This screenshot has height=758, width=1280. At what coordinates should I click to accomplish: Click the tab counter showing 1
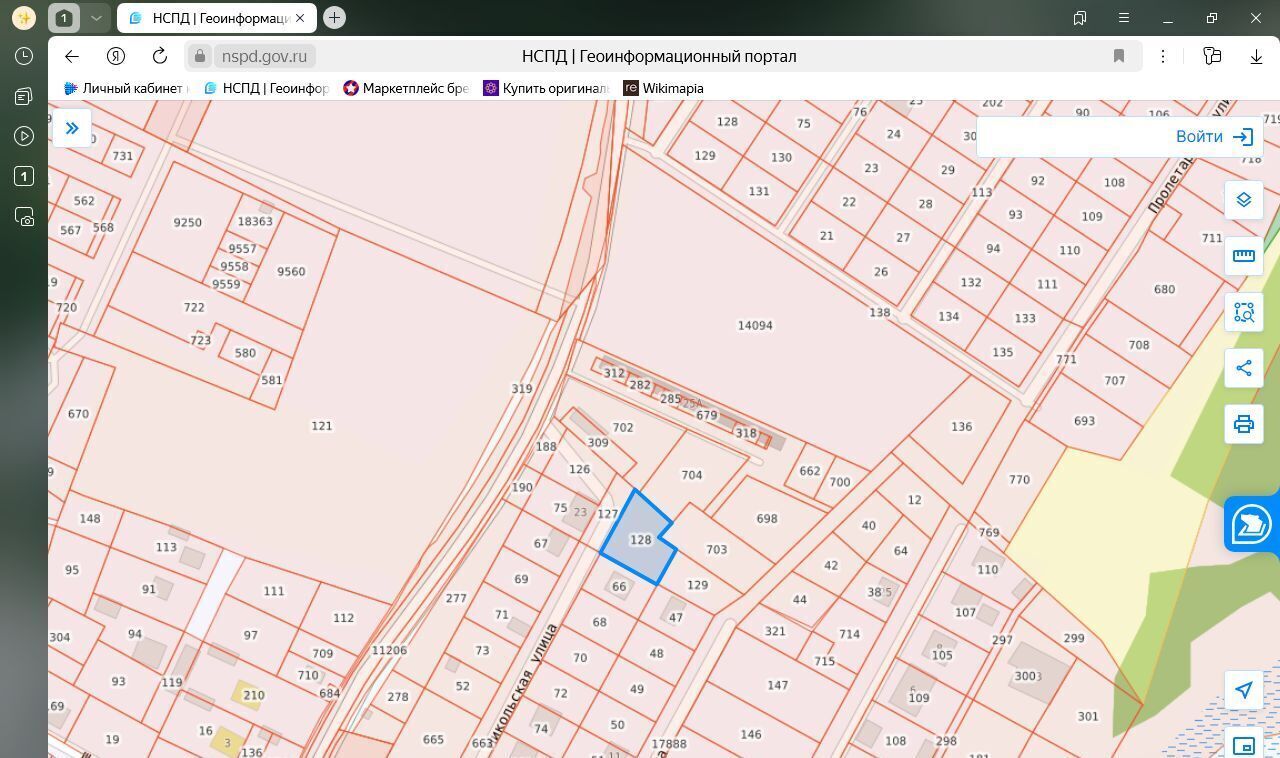(64, 18)
